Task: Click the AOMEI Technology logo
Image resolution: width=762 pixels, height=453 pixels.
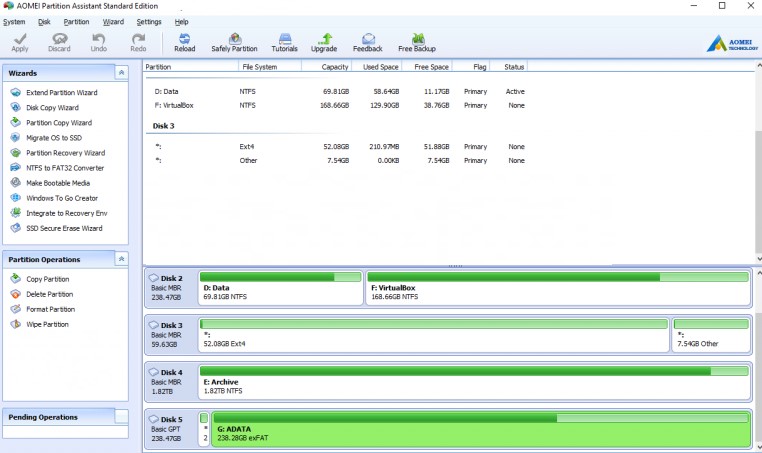Action: [732, 43]
